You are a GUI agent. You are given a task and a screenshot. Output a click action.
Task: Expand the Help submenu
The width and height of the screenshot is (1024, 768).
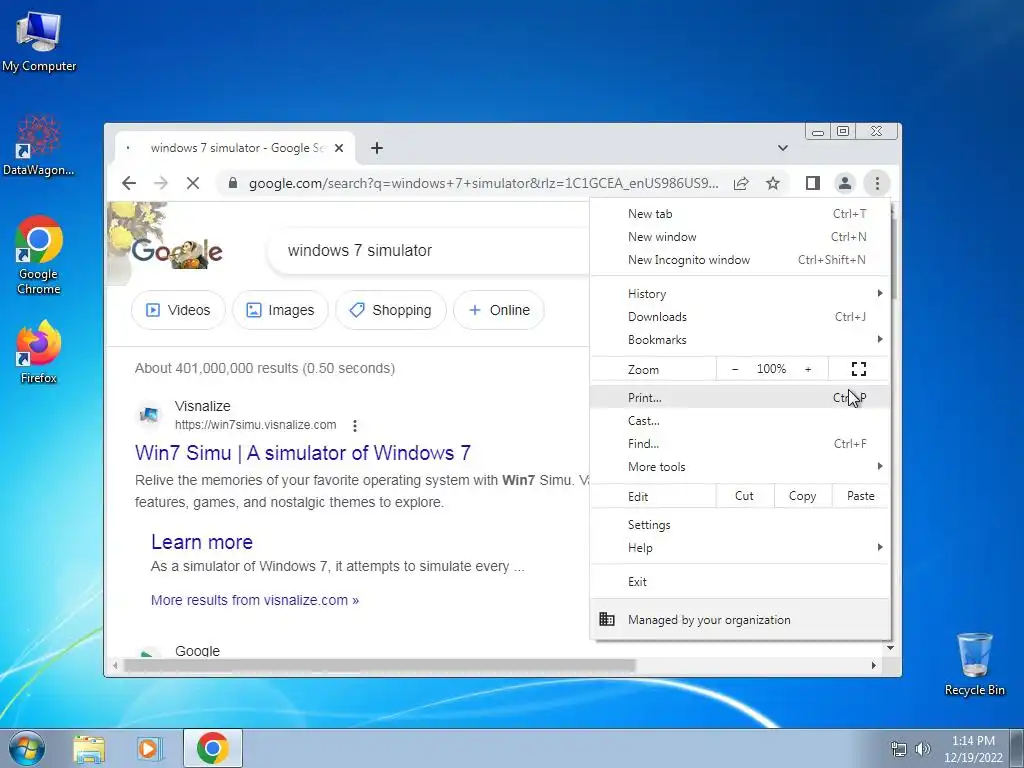tap(740, 547)
